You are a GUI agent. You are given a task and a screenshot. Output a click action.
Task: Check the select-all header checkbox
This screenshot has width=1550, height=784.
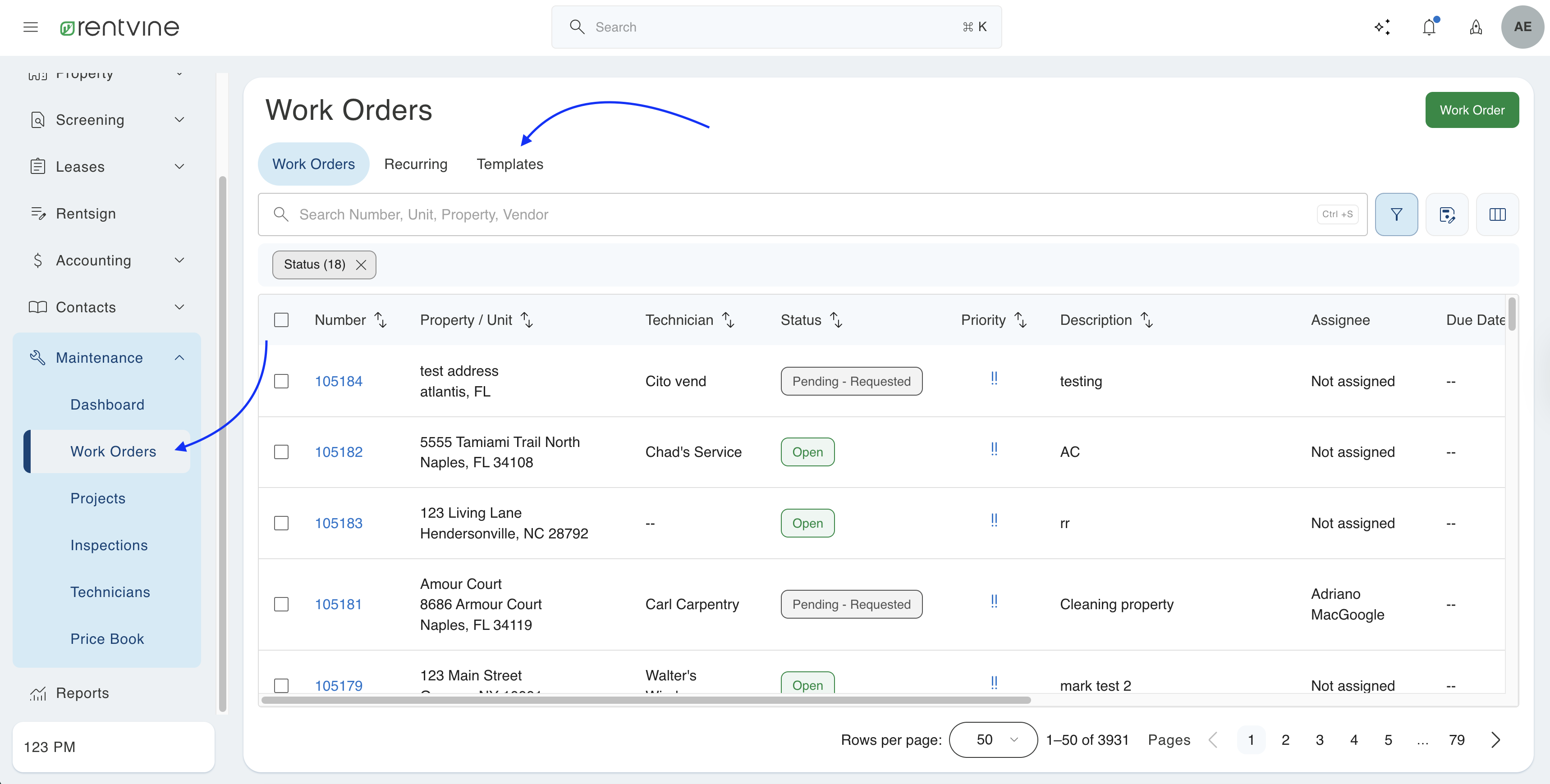coord(281,320)
